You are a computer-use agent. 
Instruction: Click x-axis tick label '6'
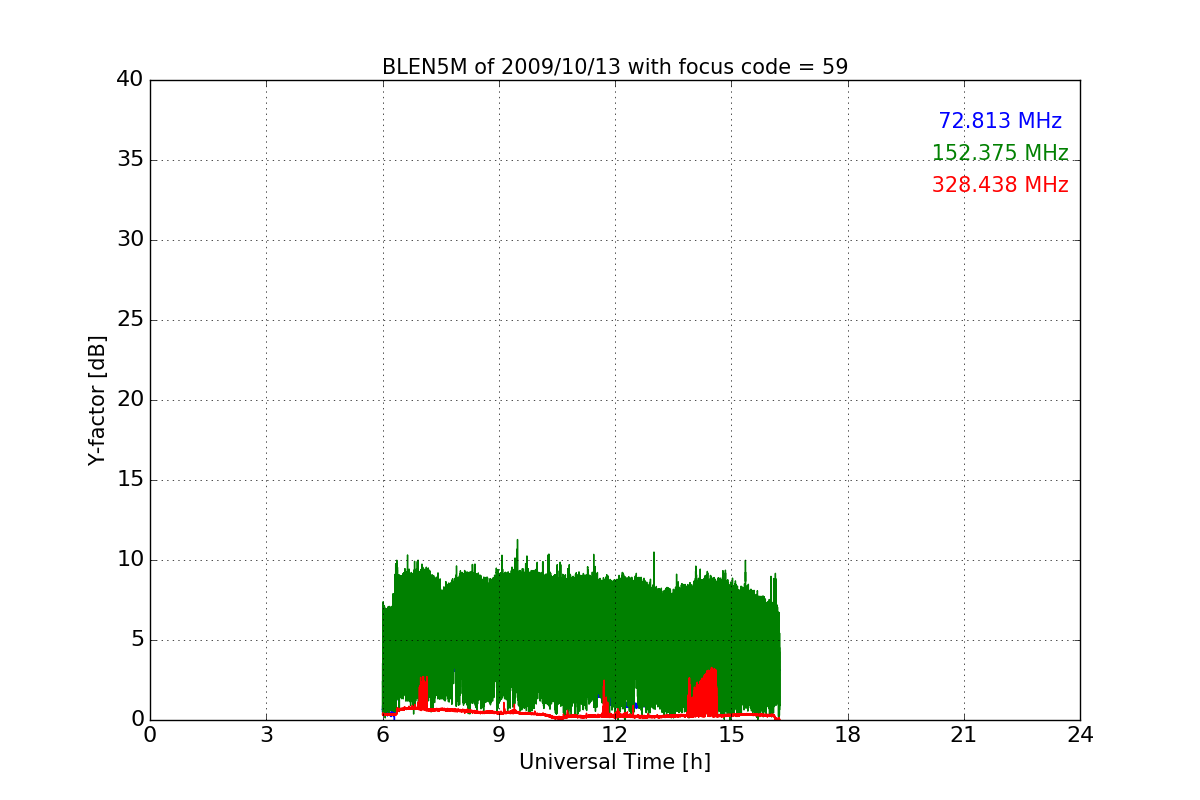point(383,735)
